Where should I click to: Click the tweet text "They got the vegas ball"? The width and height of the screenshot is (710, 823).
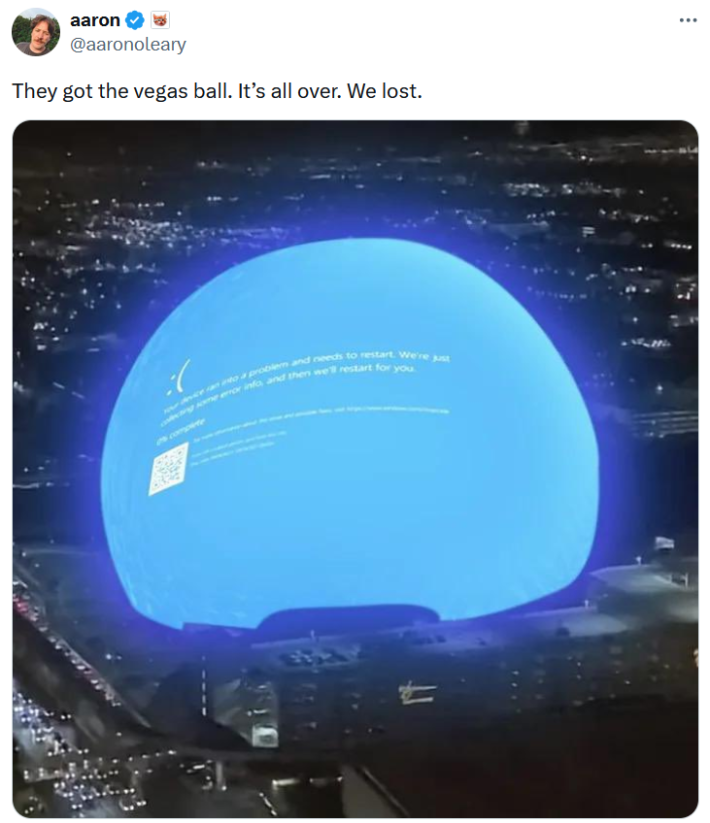[121, 91]
